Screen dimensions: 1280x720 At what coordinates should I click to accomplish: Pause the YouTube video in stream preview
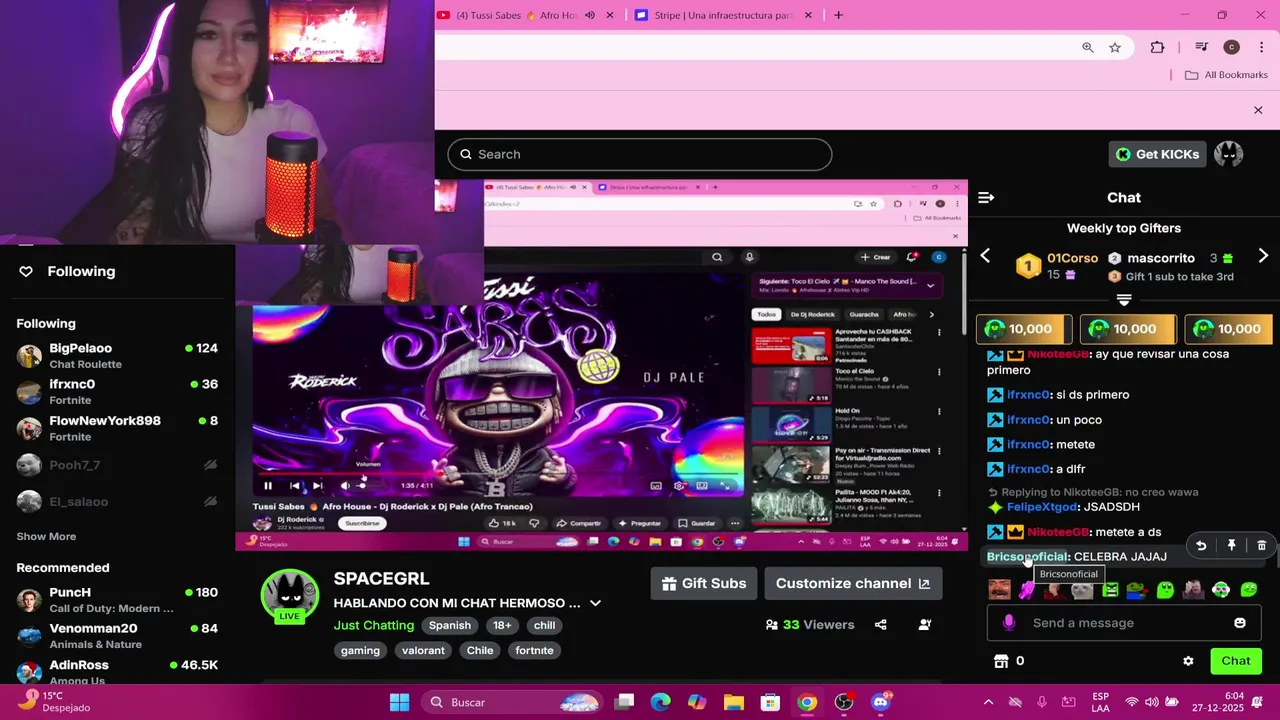point(268,486)
